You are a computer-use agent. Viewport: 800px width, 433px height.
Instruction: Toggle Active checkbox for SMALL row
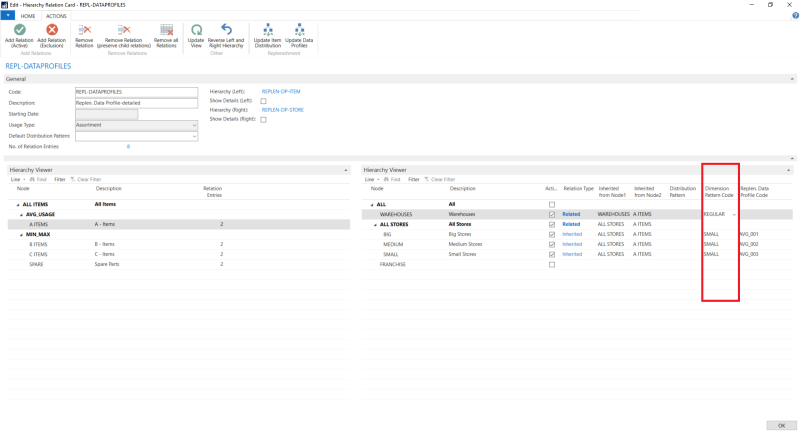point(552,254)
